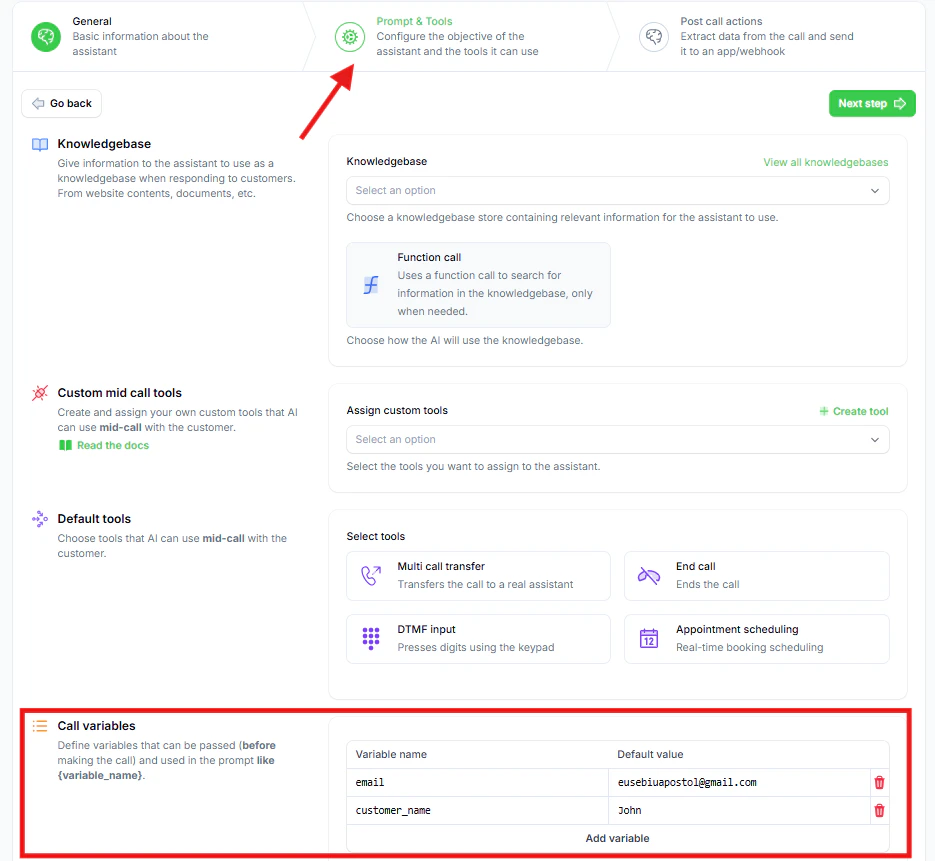
Task: Expand the Select an option knowledgebase chevron
Action: 877,190
